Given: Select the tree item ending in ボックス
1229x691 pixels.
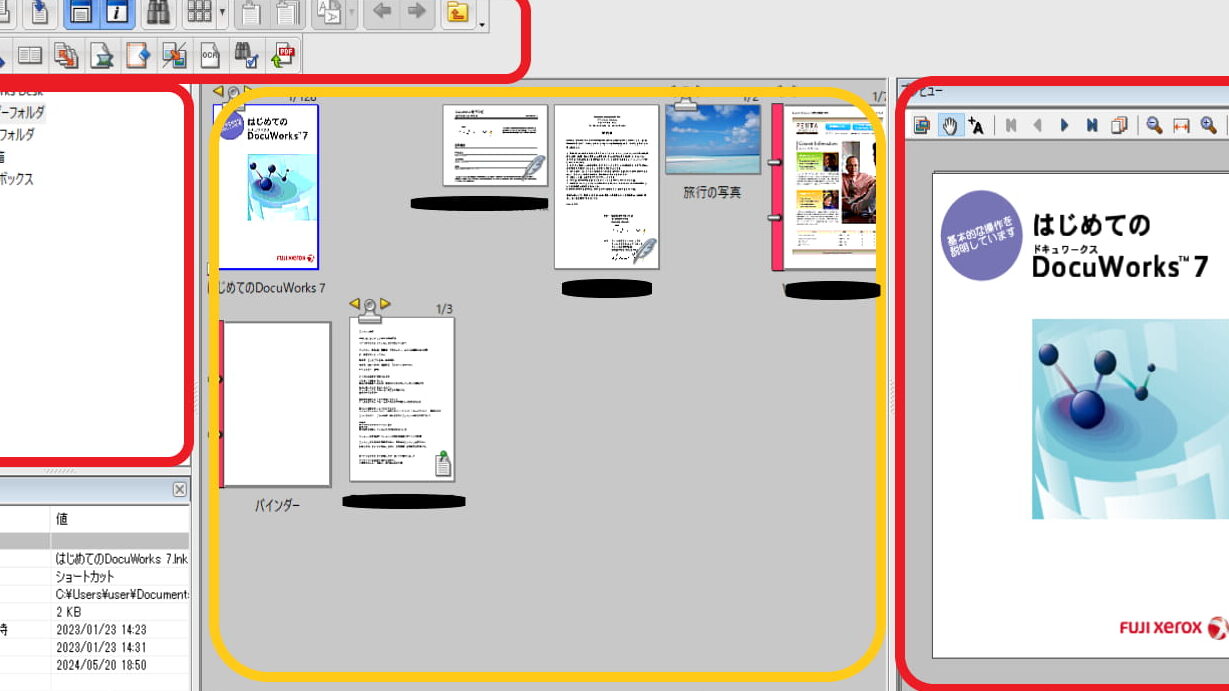Looking at the screenshot, I should pyautogui.click(x=16, y=179).
